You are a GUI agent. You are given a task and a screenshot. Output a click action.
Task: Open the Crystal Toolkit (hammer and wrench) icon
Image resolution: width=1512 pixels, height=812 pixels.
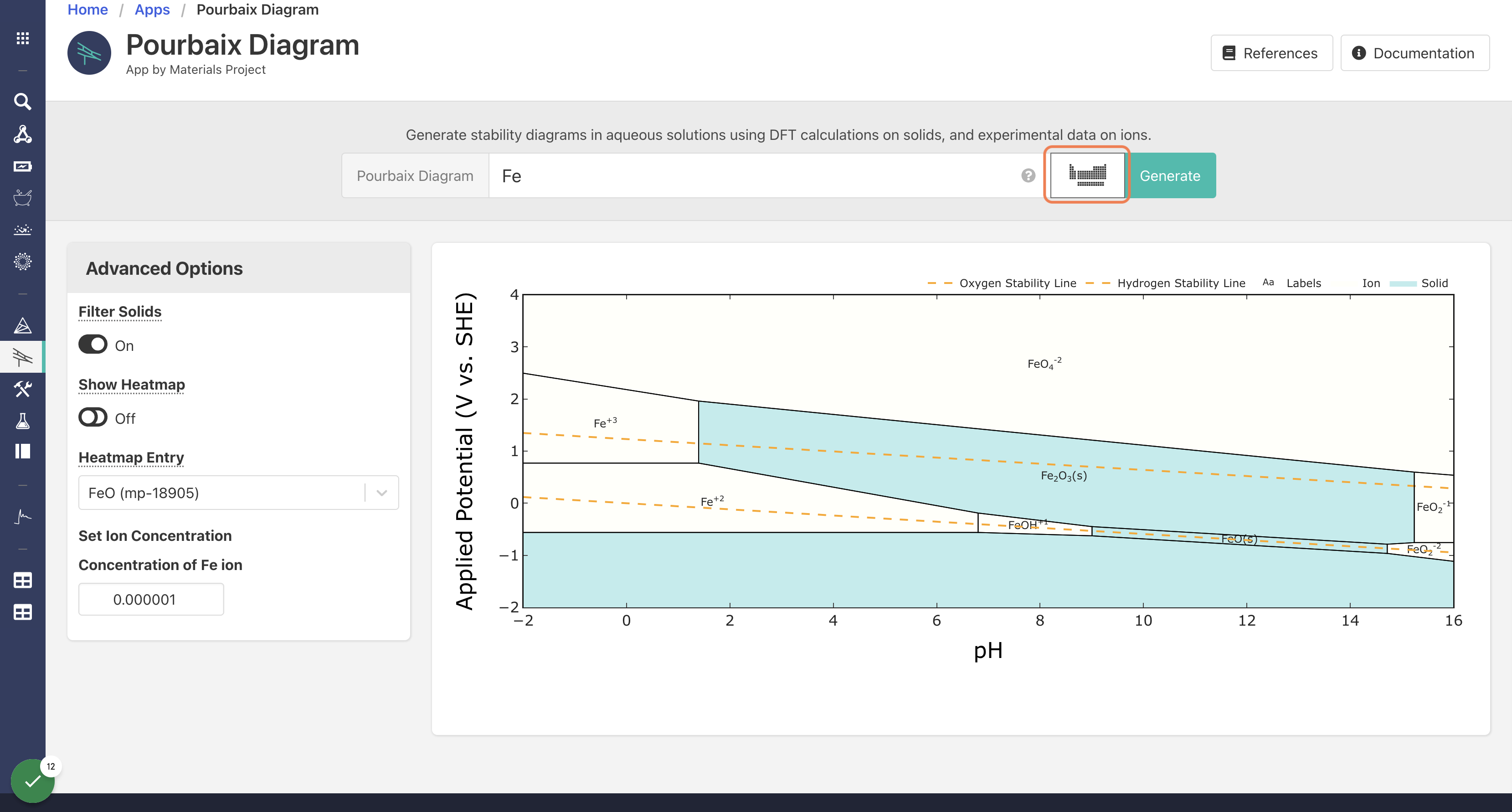(x=22, y=389)
